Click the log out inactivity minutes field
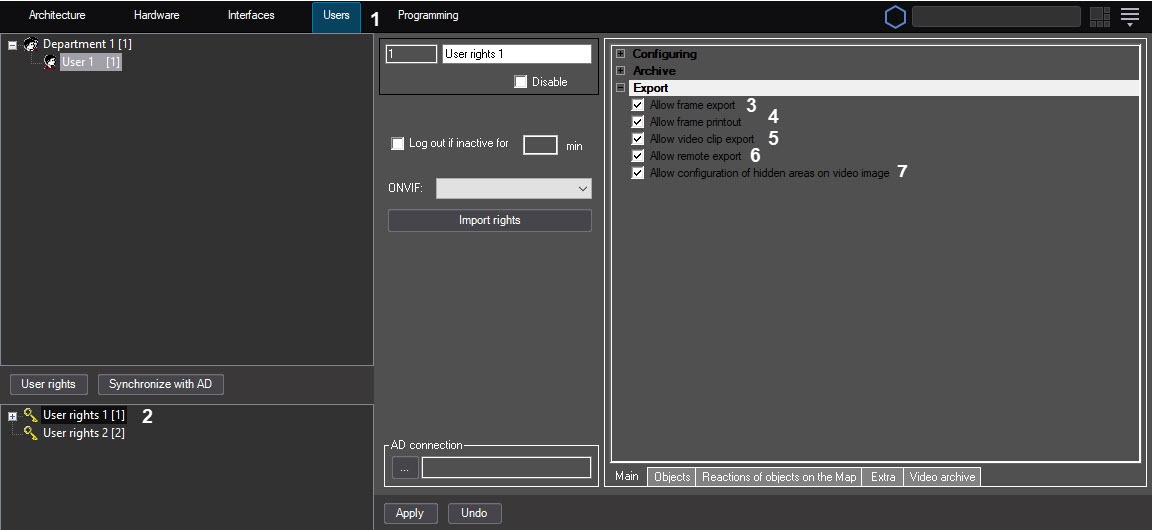This screenshot has height=530, width=1152. pyautogui.click(x=540, y=145)
